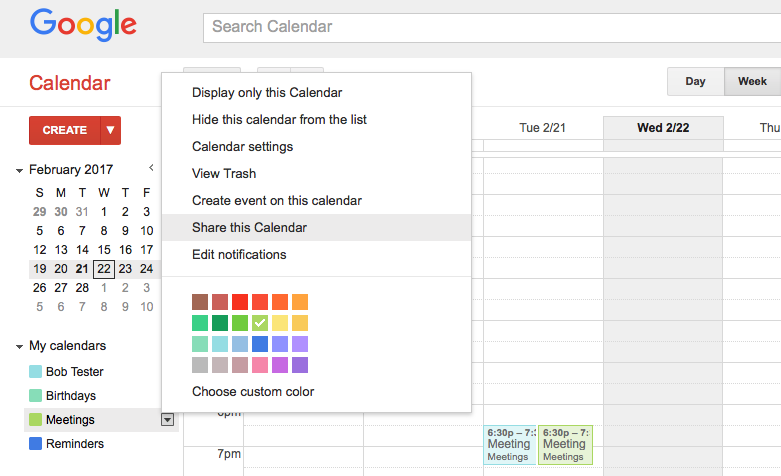
Task: Toggle the Meetings calendar color square
Action: coord(35,419)
